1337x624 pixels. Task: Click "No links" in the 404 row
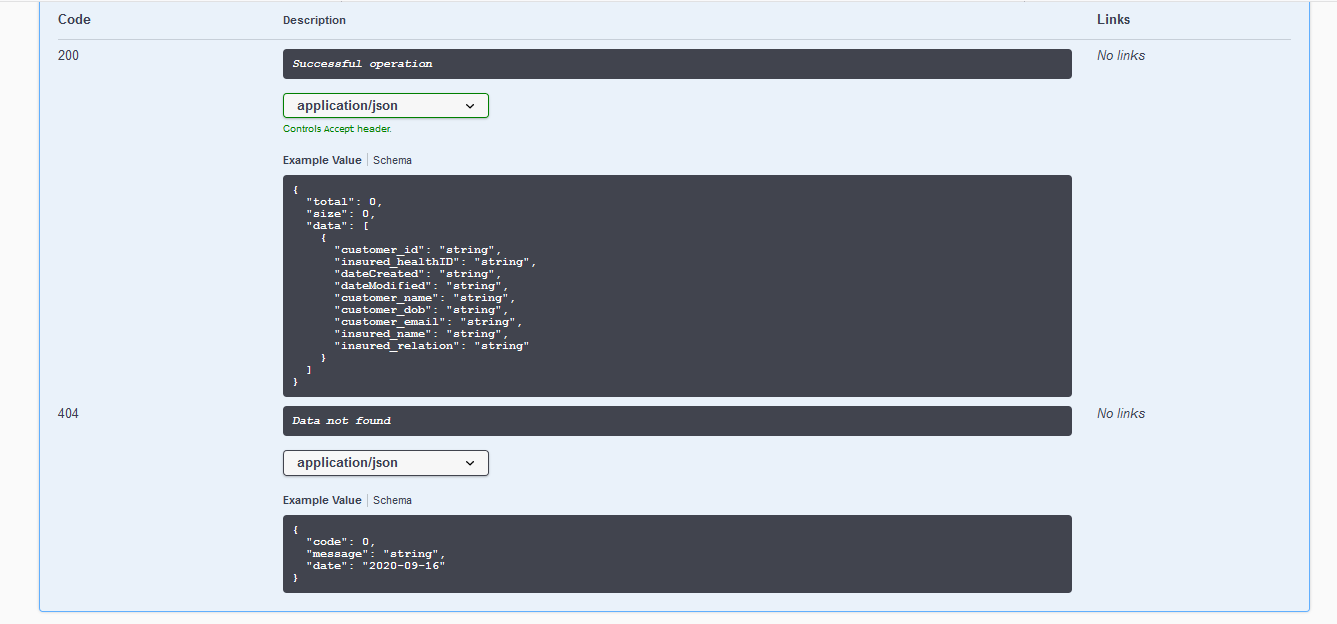1120,414
